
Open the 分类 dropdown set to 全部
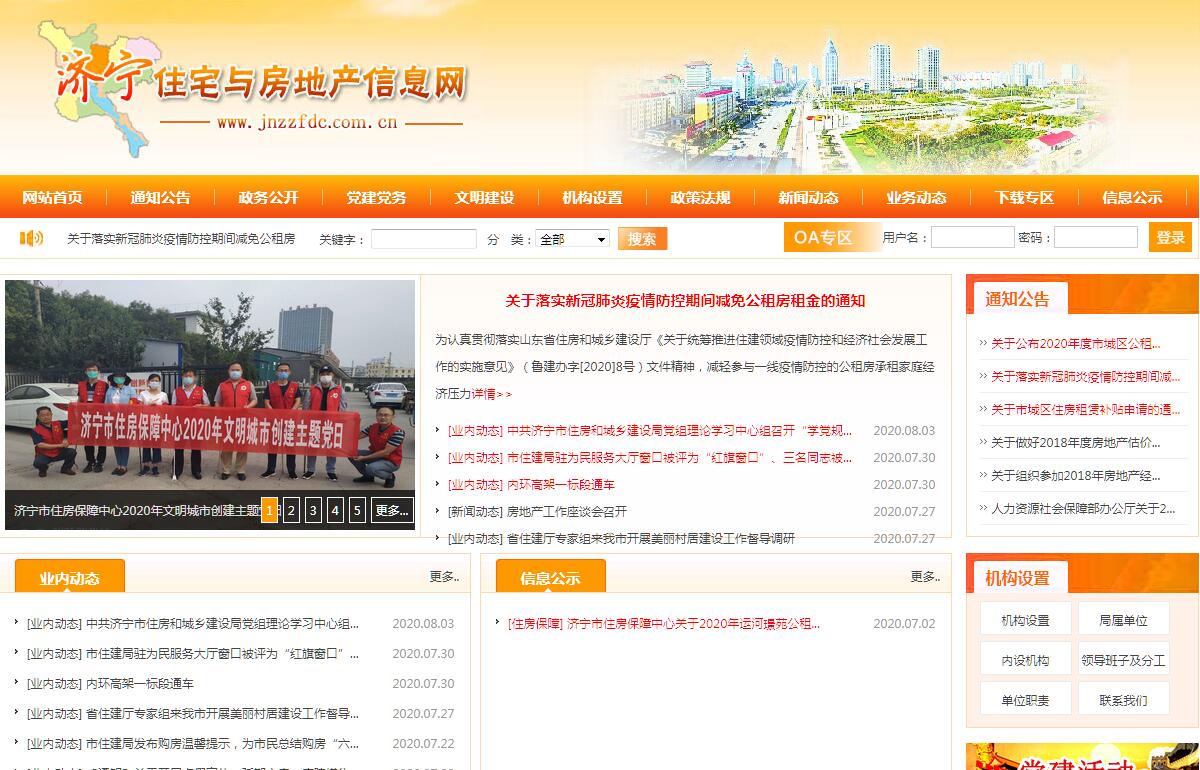pyautogui.click(x=573, y=239)
